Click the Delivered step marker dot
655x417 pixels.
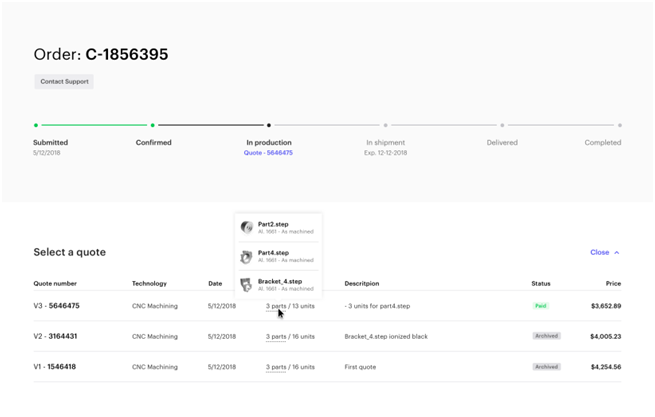[x=502, y=126]
